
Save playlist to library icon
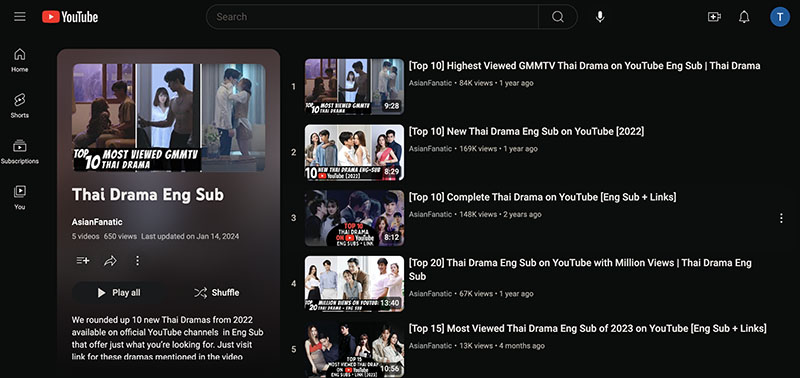tap(83, 261)
